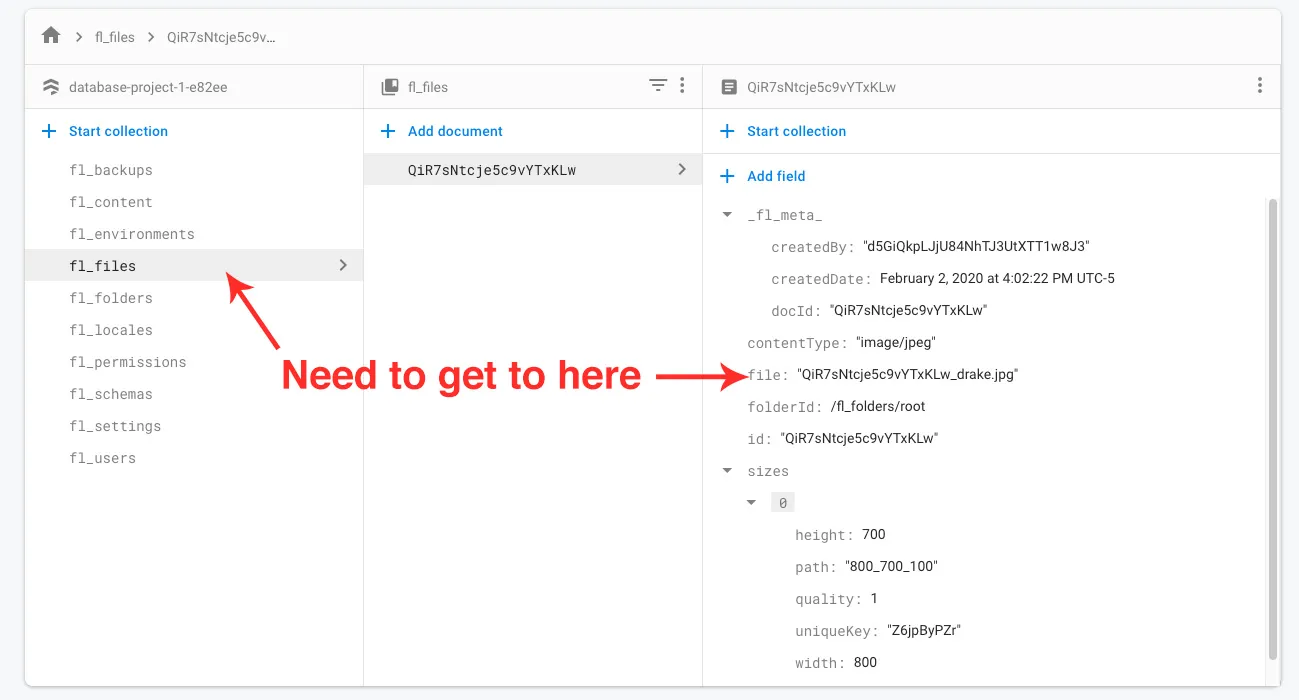
Task: Collapse the _fl_meta_ field
Action: (727, 215)
